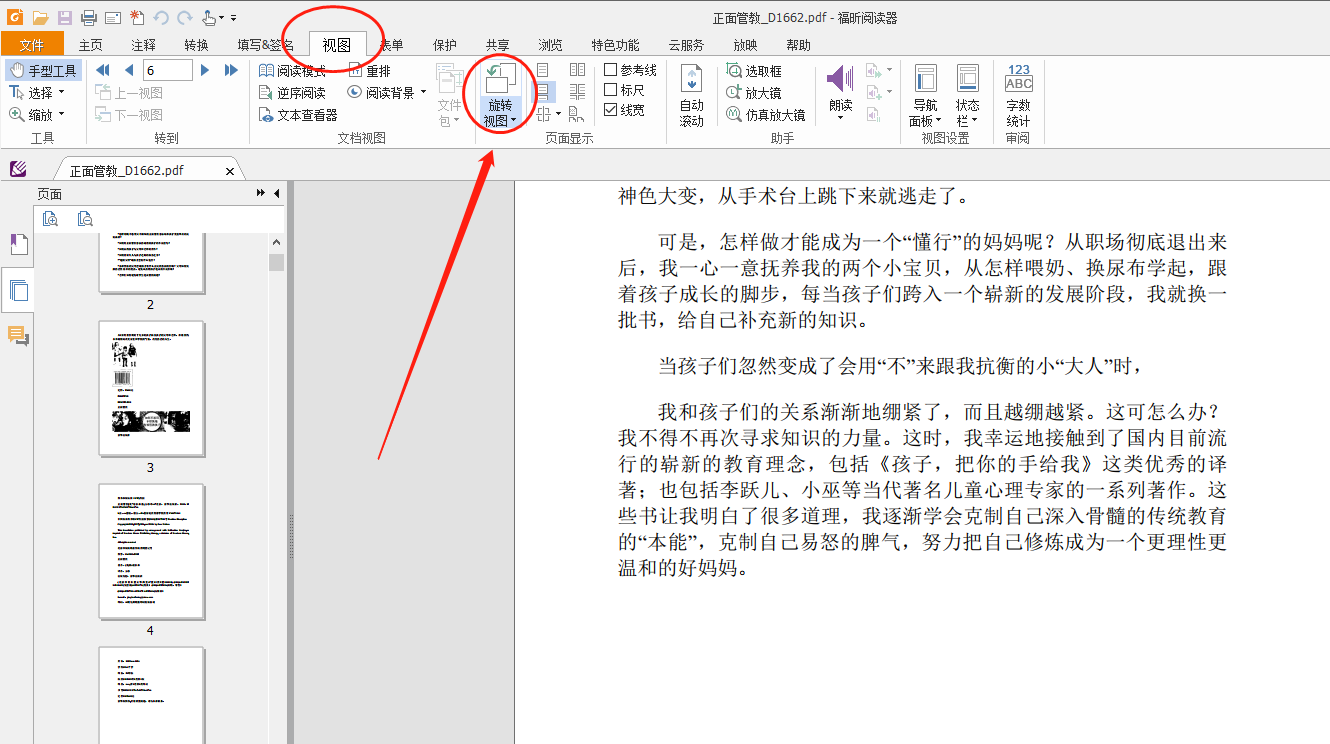The height and width of the screenshot is (744, 1330).
Task: Start Auto Scroll (自动滚动)
Action: (691, 93)
